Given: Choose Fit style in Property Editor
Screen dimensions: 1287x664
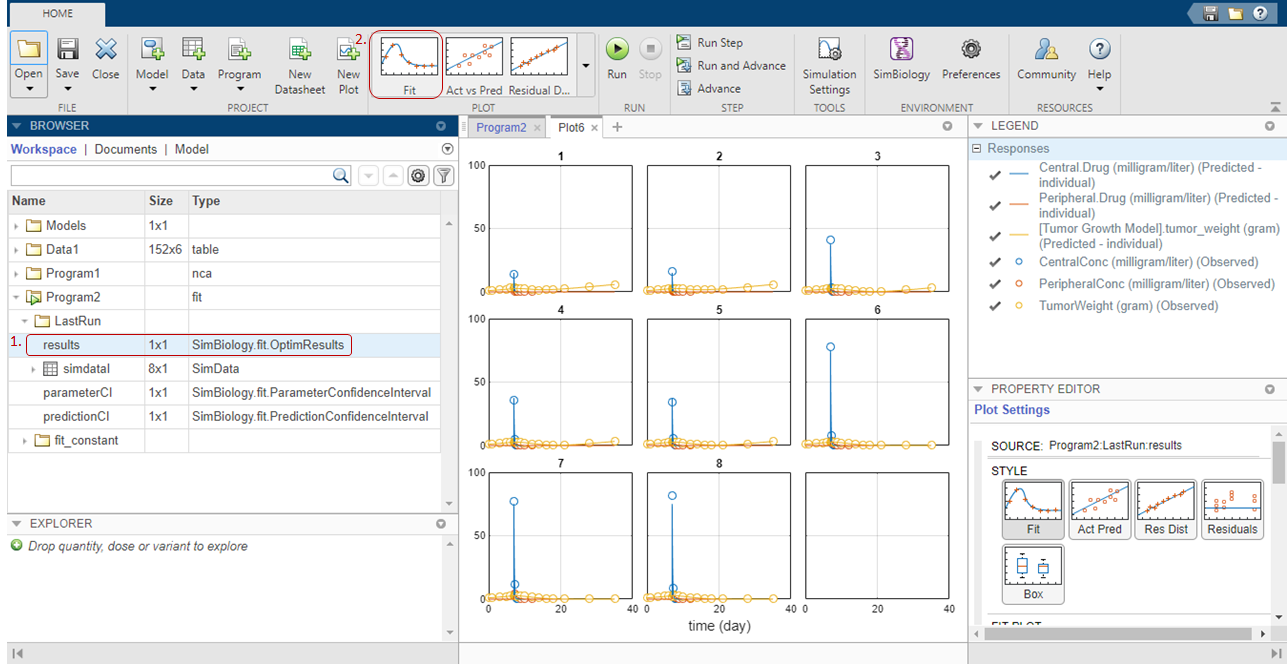Looking at the screenshot, I should pyautogui.click(x=1033, y=511).
